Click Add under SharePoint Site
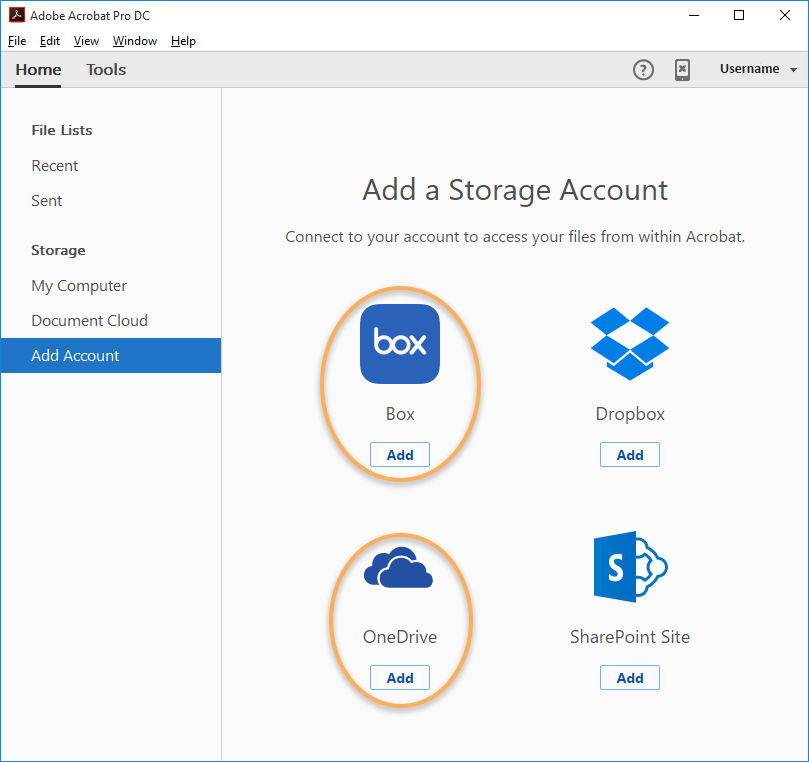The image size is (809, 762). (629, 677)
